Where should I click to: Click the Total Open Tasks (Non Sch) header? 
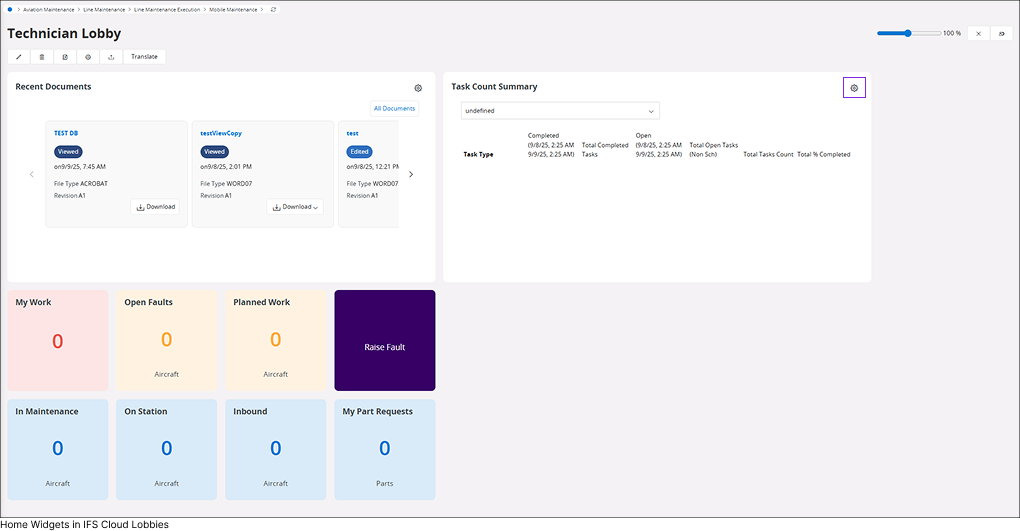pyautogui.click(x=714, y=150)
